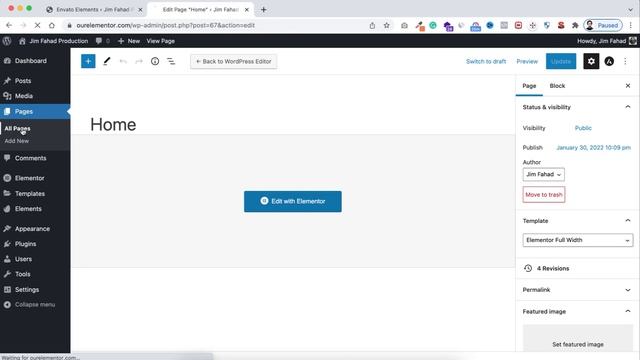This screenshot has width=640, height=360.
Task: Click the WordPress logo in admin bar
Action: (x=7, y=41)
